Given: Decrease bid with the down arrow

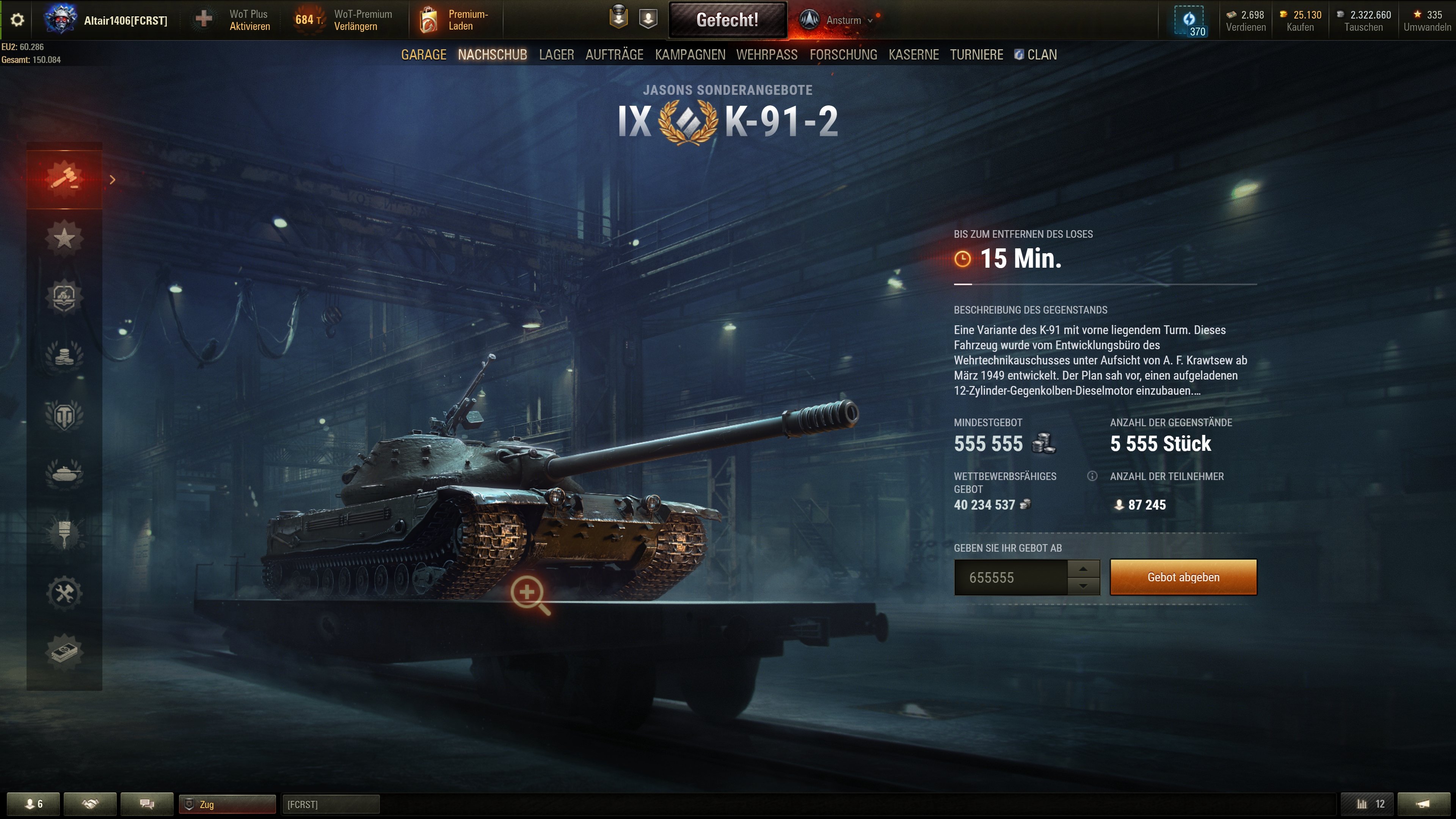Looking at the screenshot, I should 1083,586.
